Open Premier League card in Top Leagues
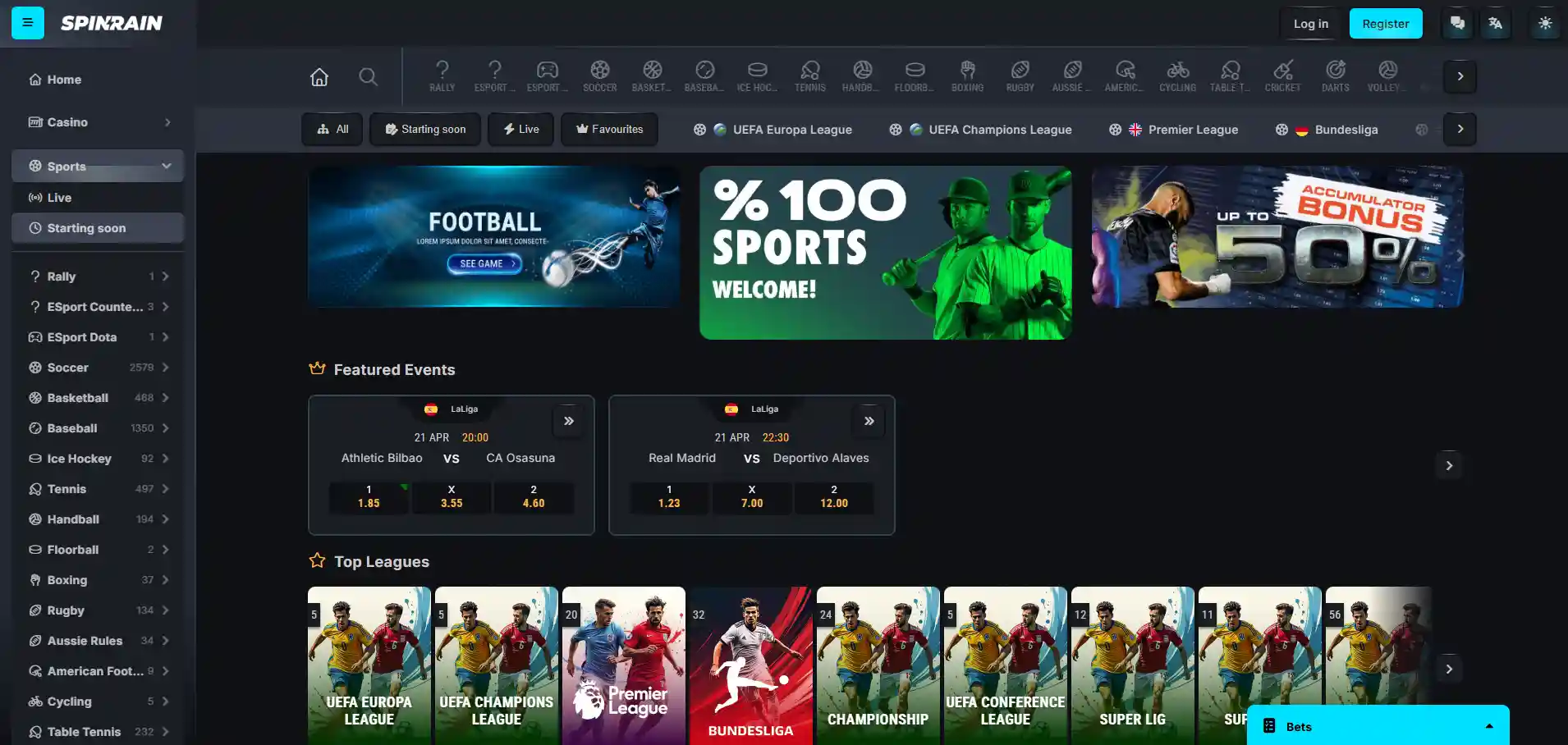 click(x=624, y=665)
